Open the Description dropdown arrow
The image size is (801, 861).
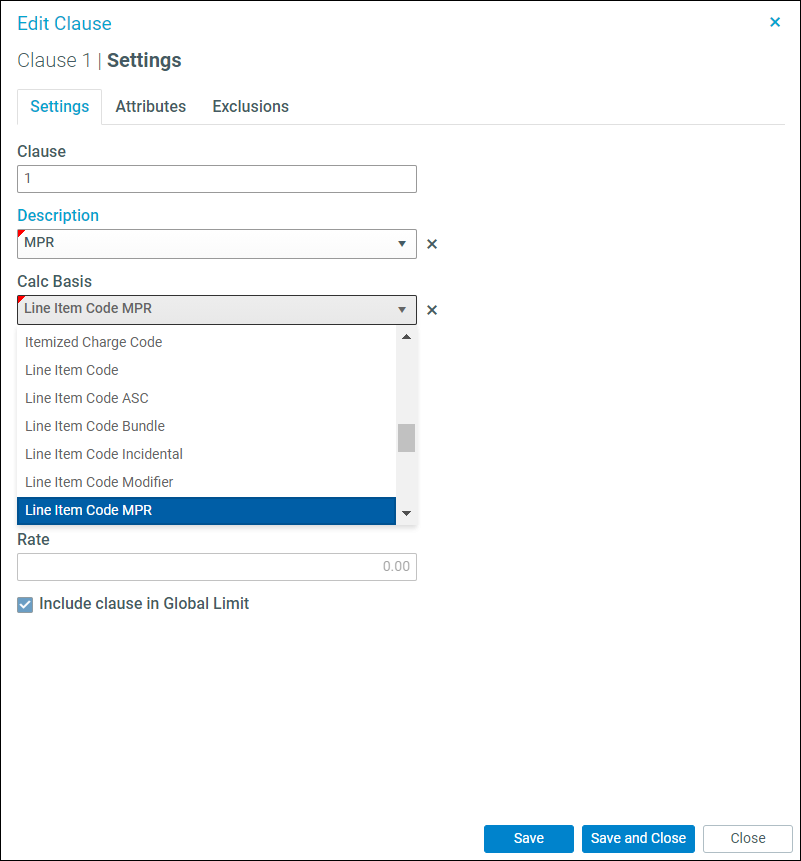402,244
